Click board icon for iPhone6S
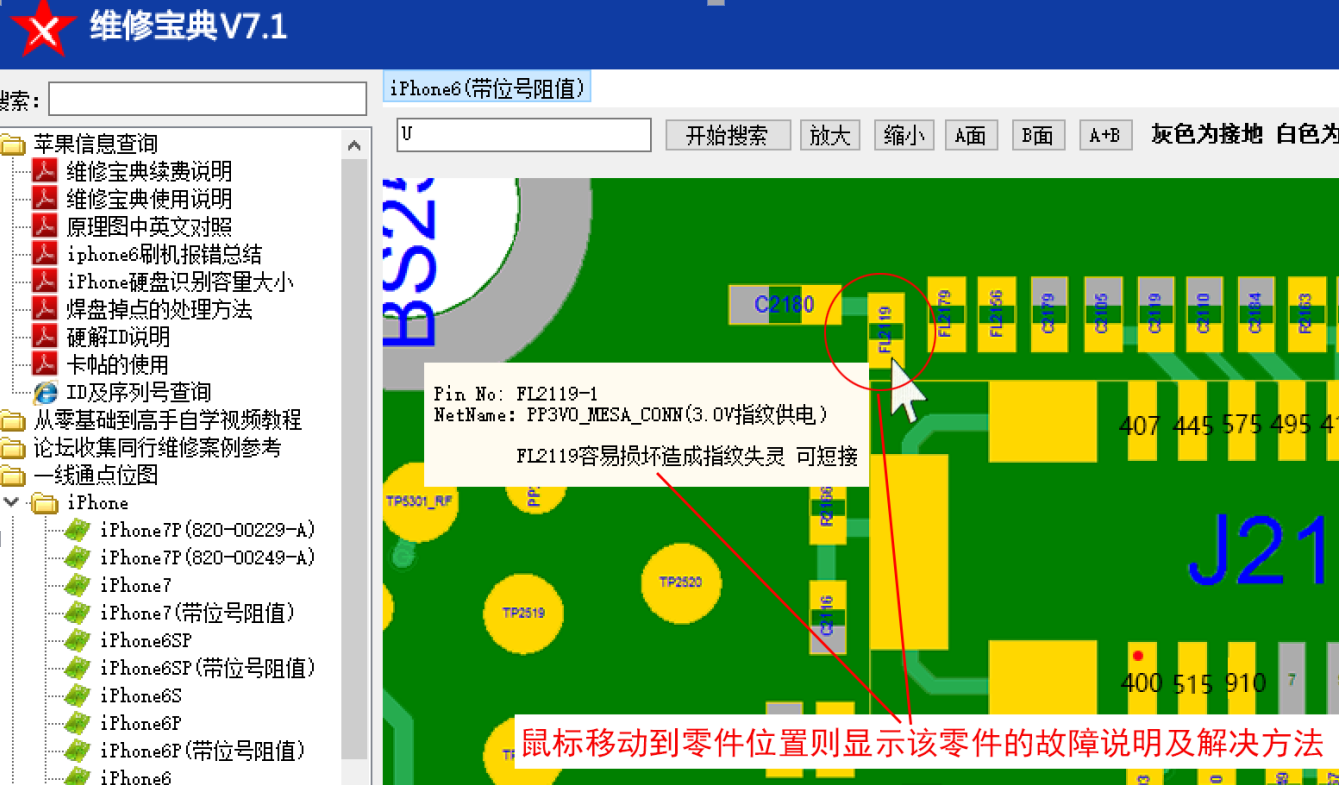 pos(78,696)
